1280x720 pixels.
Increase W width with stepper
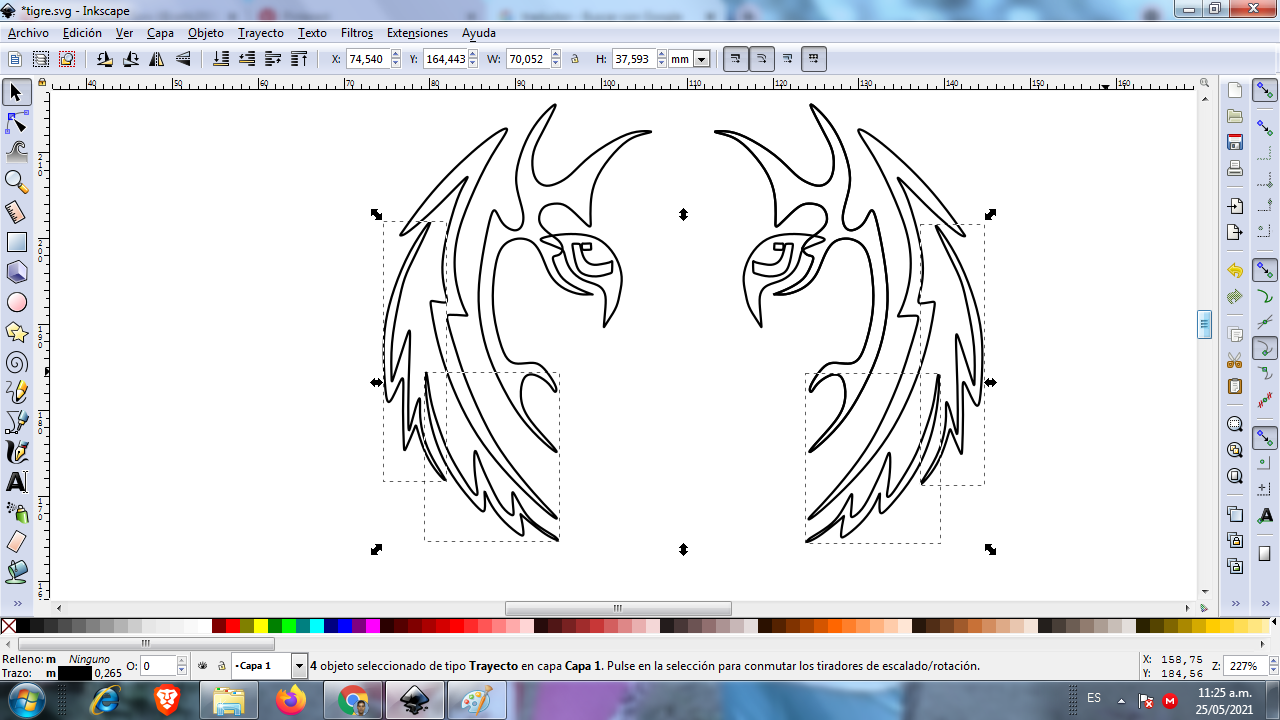coord(556,55)
